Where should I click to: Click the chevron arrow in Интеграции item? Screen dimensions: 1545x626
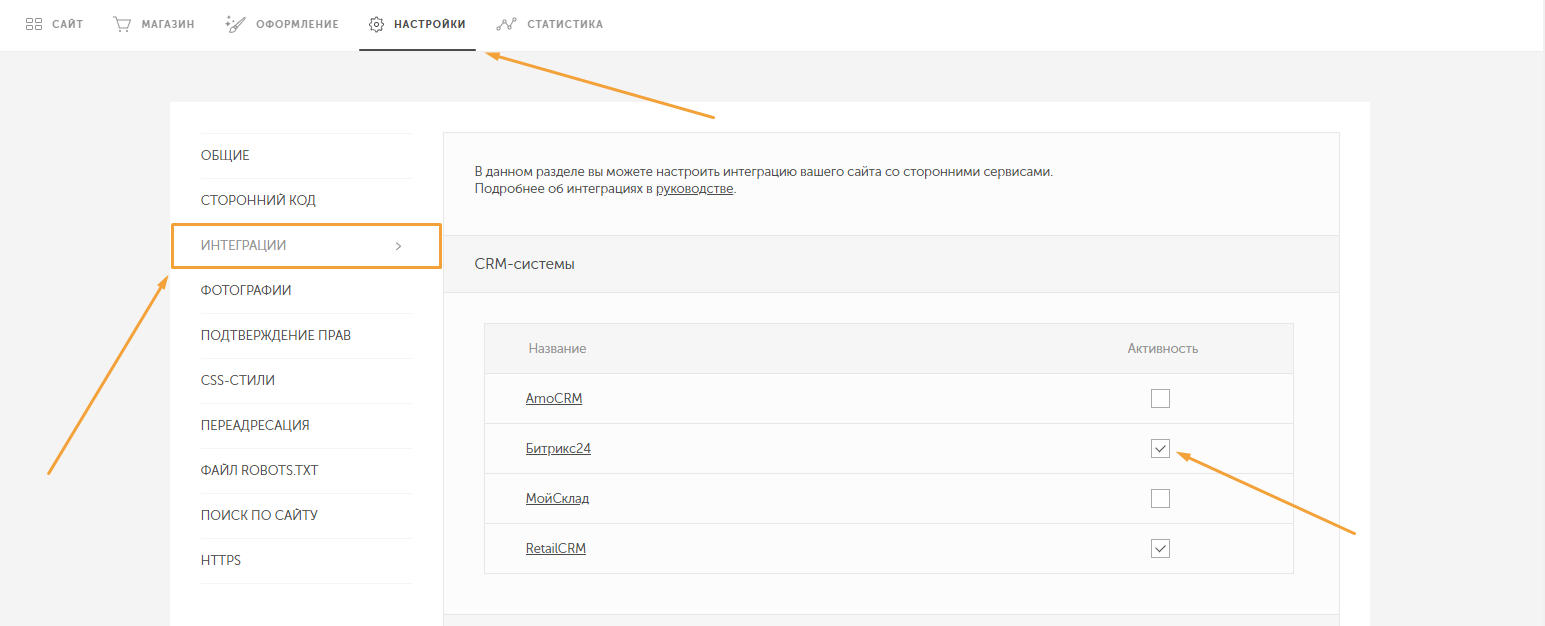[x=398, y=246]
